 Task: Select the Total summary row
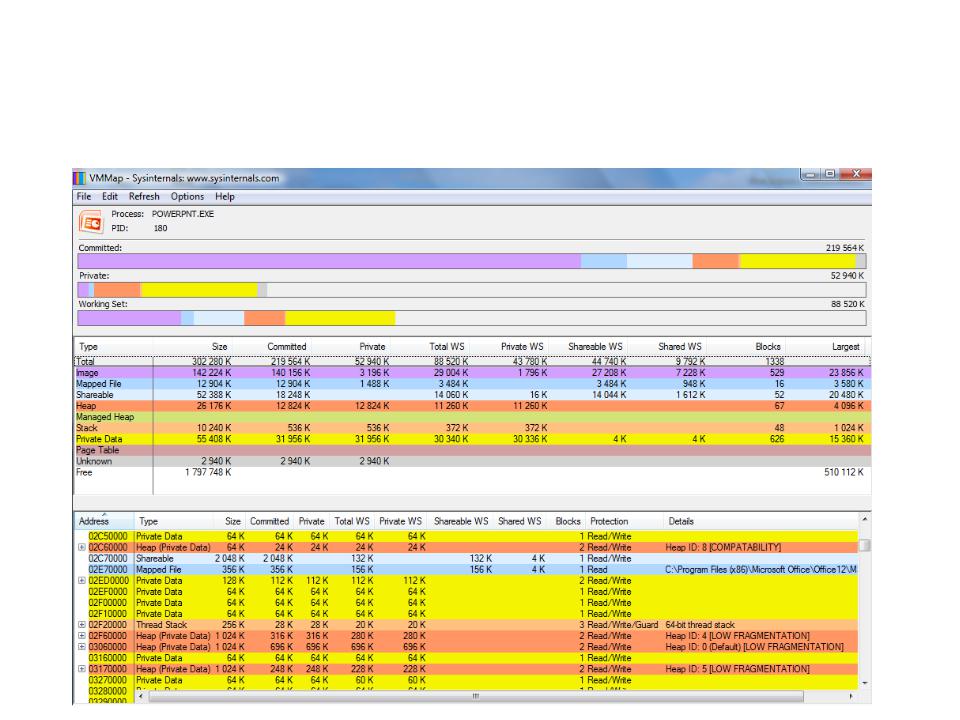(472, 362)
